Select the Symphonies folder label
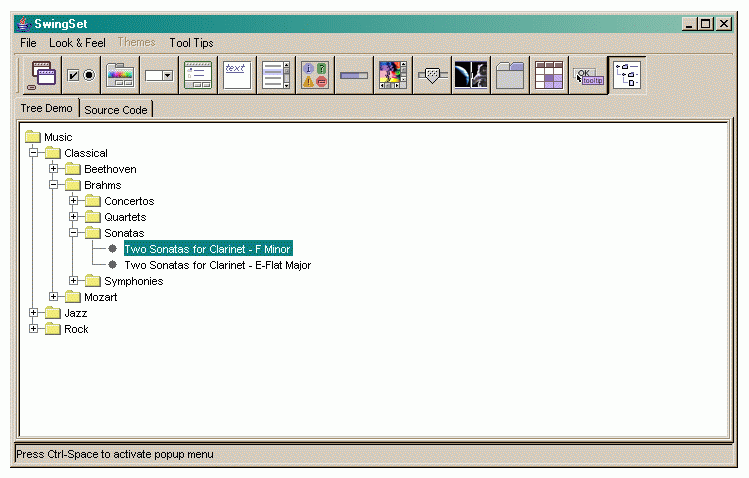Screen dimensions: 749x478 coord(134,281)
